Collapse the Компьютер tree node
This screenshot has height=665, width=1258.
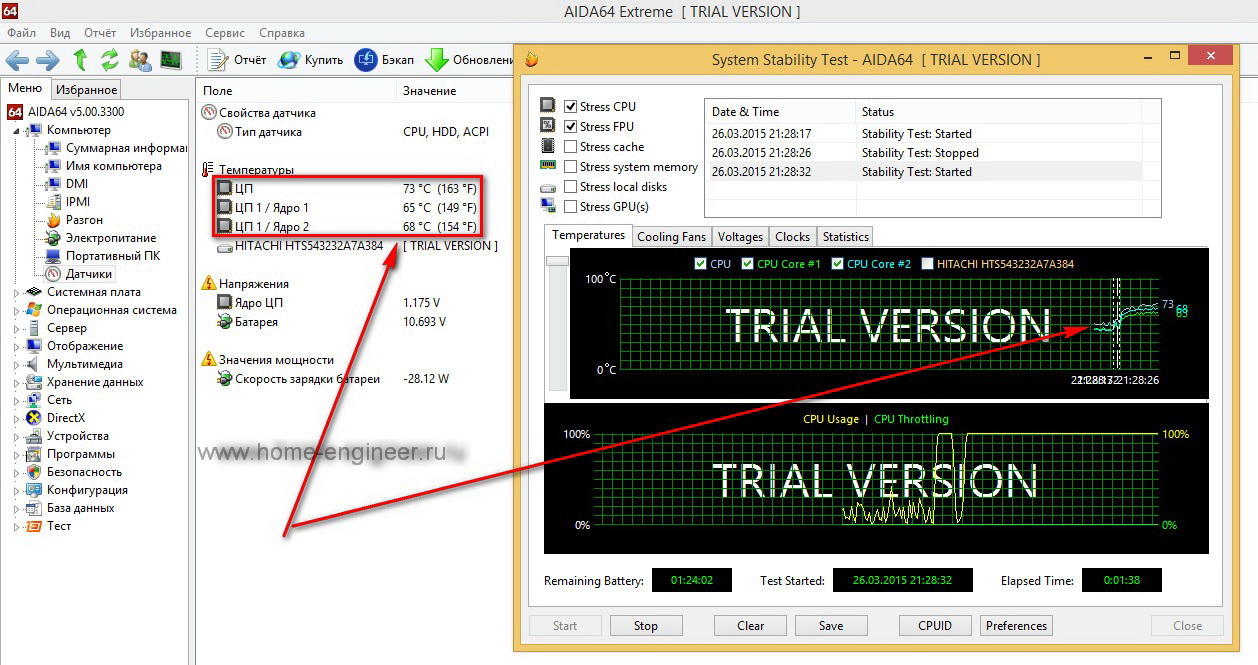pyautogui.click(x=17, y=130)
